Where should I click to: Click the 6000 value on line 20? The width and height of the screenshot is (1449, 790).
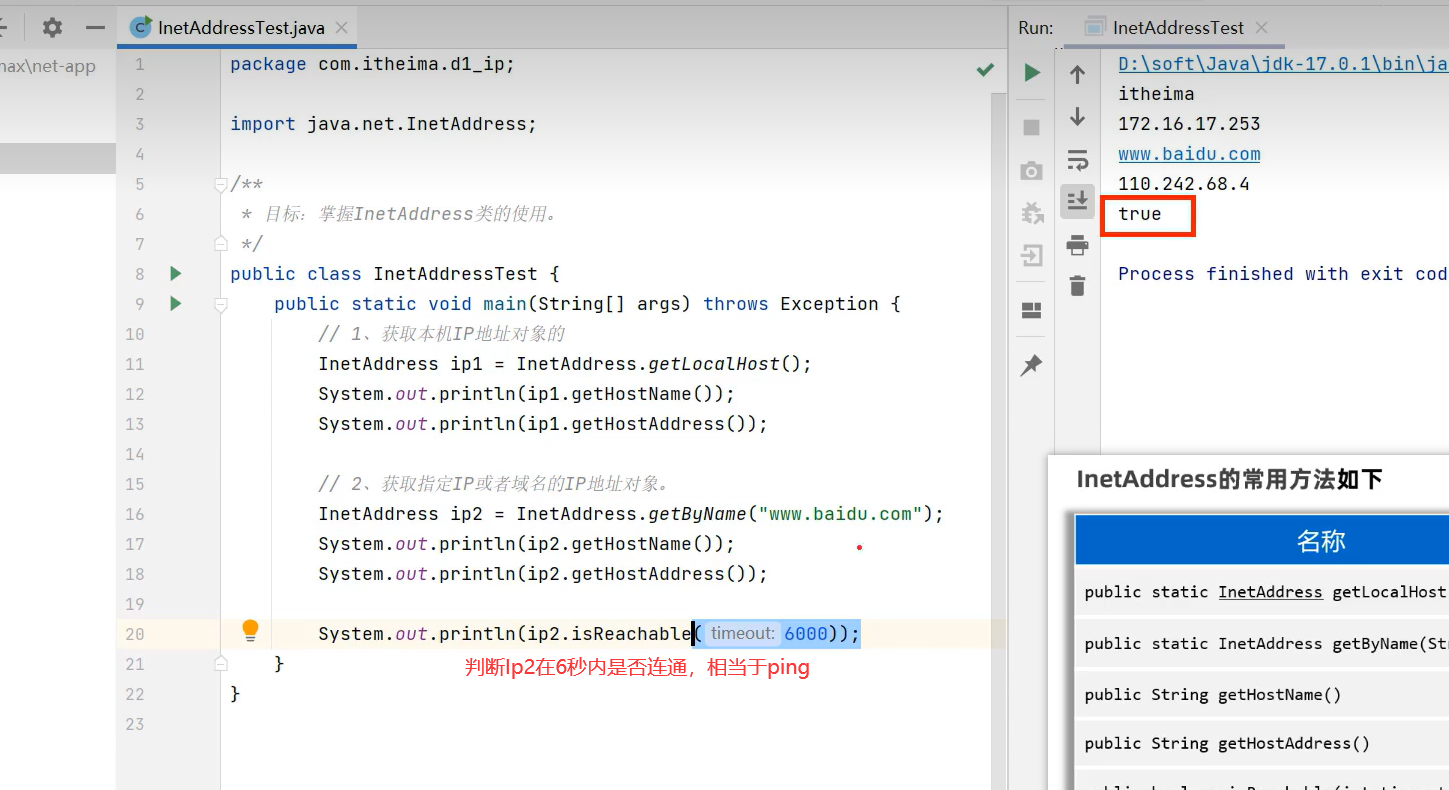click(x=806, y=634)
